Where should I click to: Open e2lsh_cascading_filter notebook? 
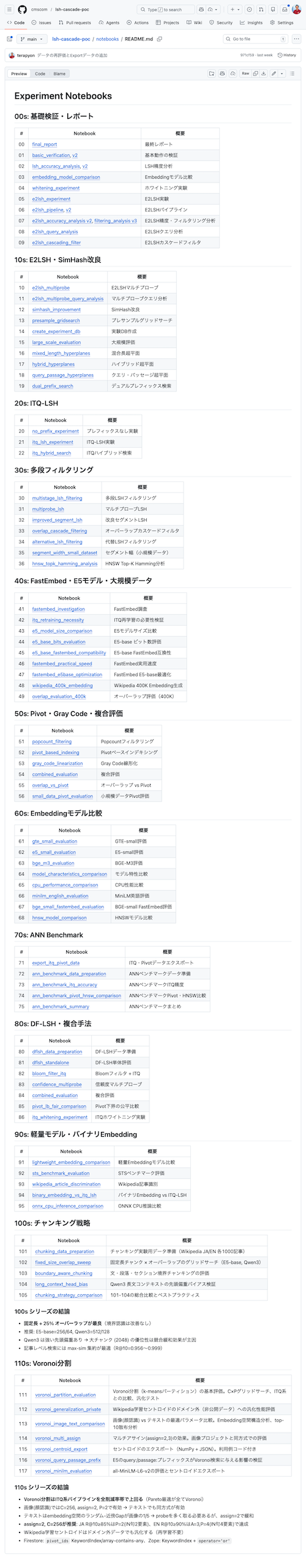(56, 243)
